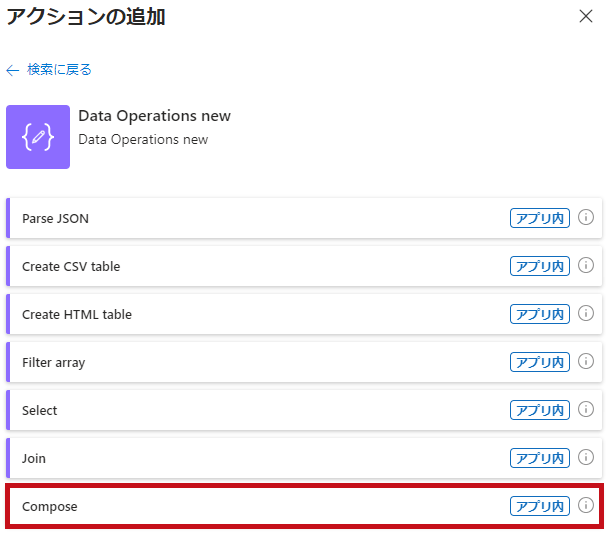This screenshot has height=538, width=610.
Task: Select the Parse JSON action
Action: [x=304, y=218]
